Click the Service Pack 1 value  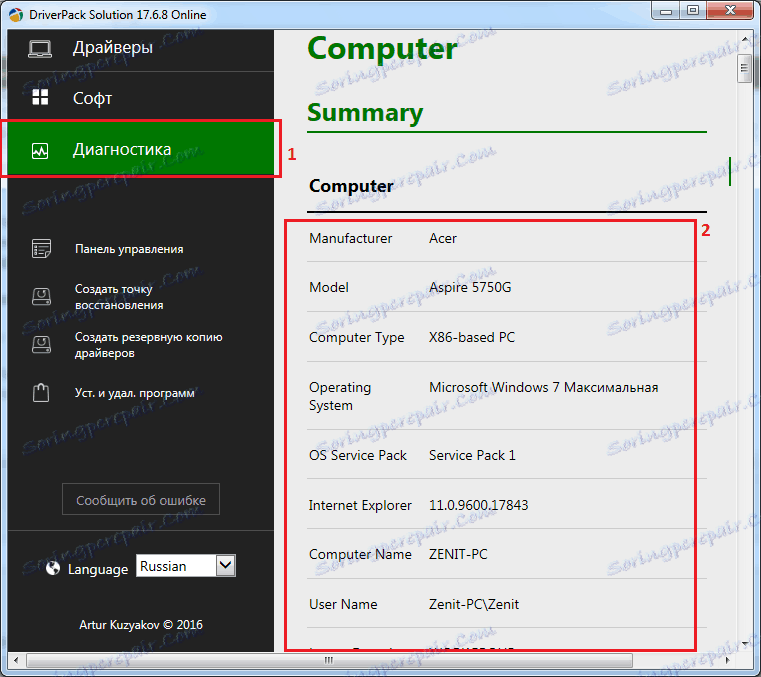tap(472, 455)
